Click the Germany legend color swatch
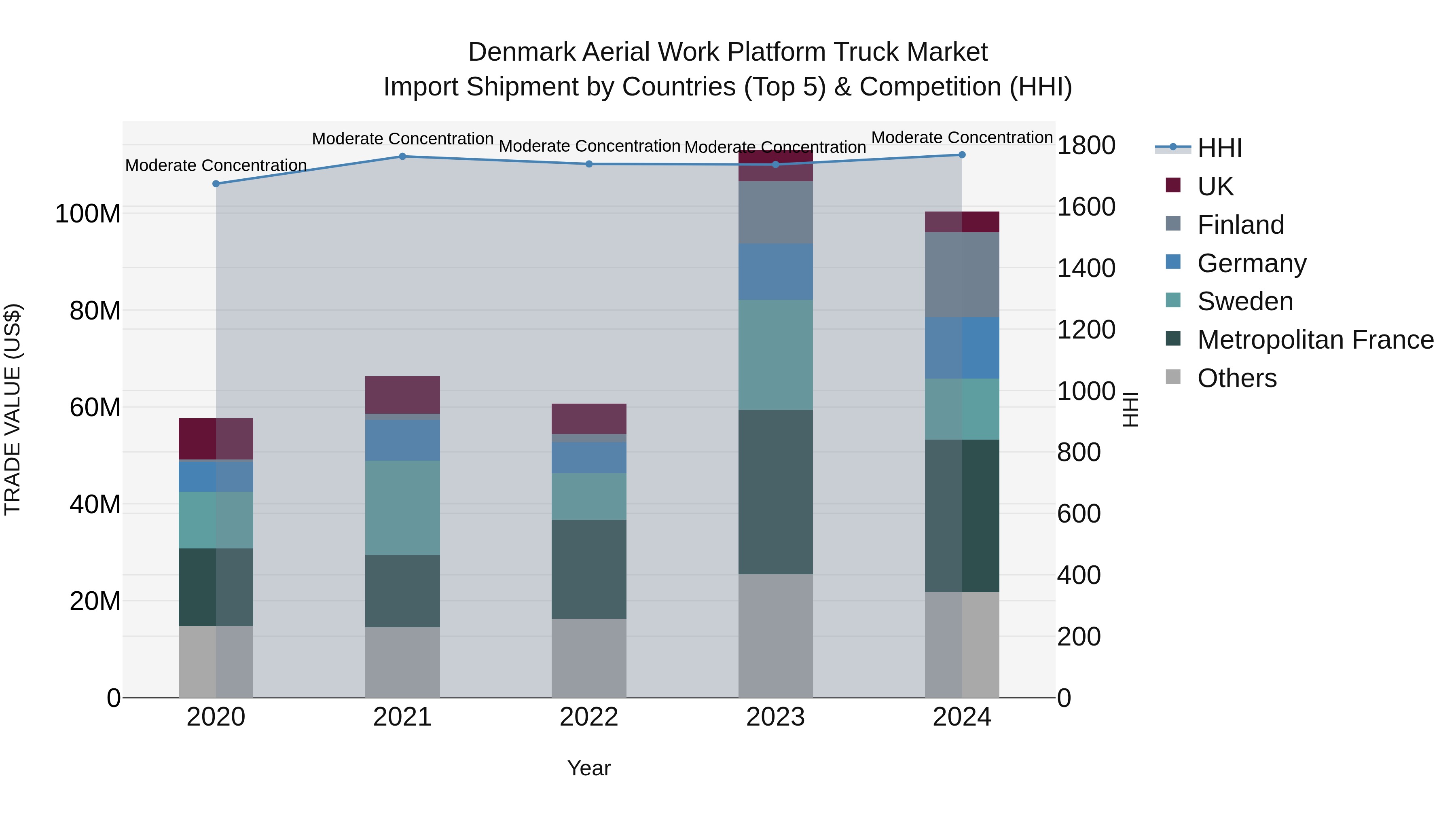 pos(1173,262)
